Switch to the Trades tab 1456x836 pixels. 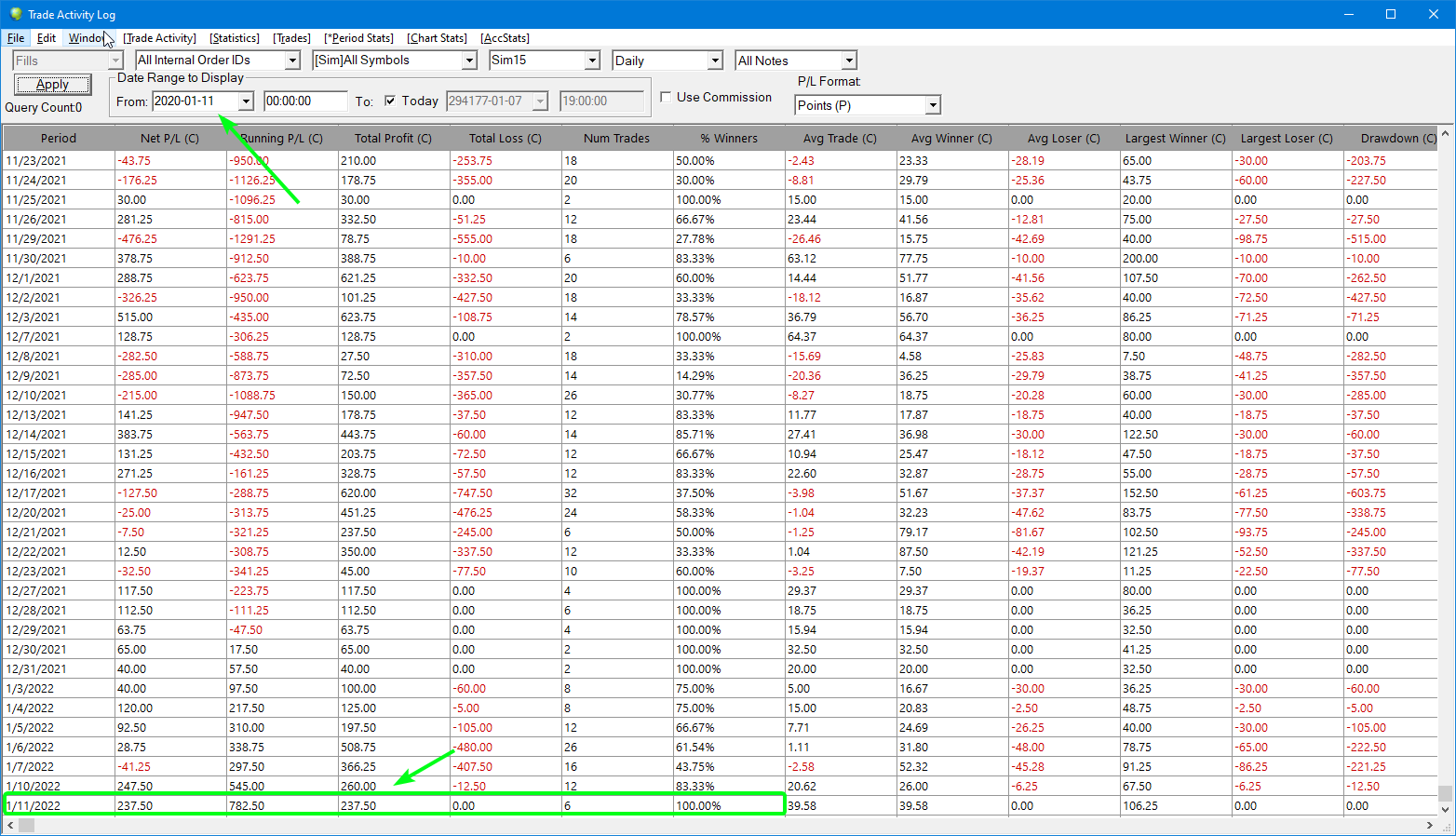[x=292, y=38]
